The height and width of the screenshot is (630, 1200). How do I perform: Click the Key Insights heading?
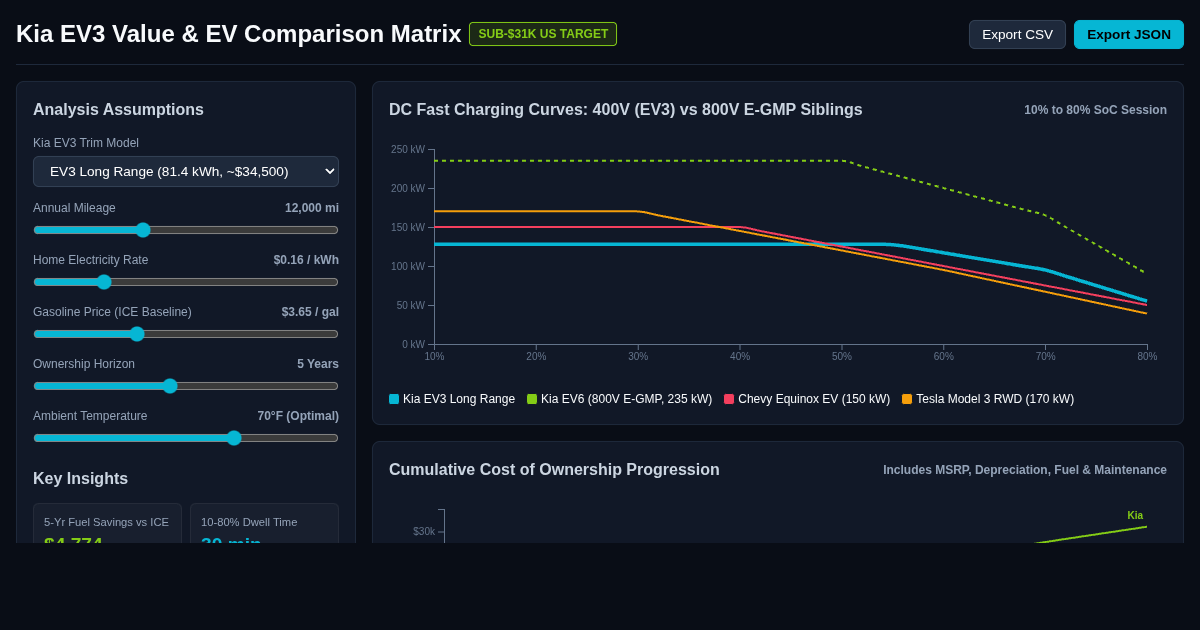tap(81, 479)
